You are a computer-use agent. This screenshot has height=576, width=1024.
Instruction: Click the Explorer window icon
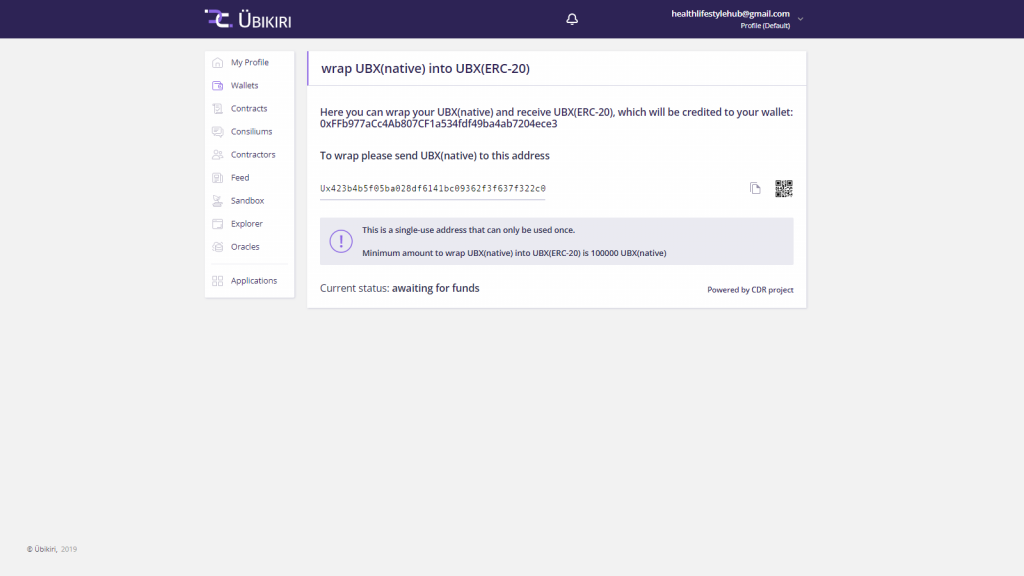click(x=217, y=224)
